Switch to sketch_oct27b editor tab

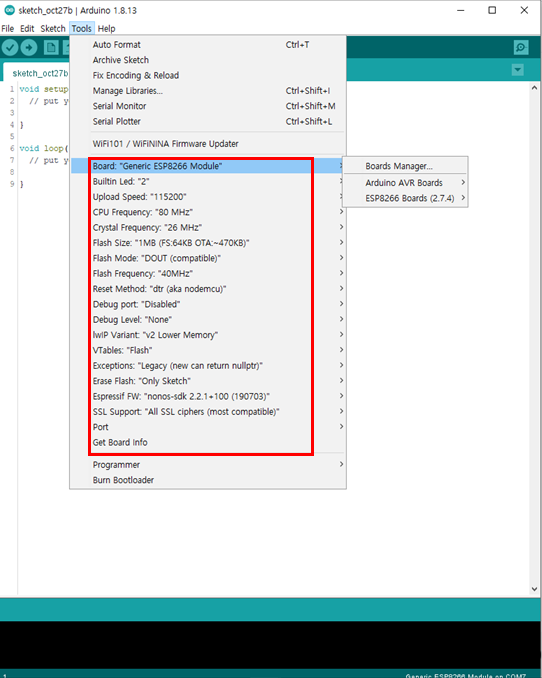point(38,73)
